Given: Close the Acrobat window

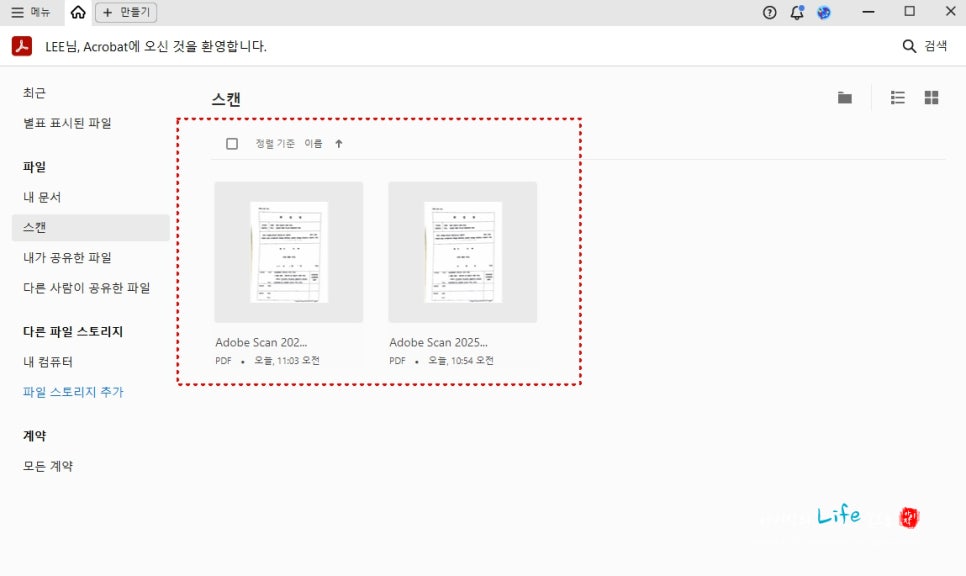Looking at the screenshot, I should tap(951, 12).
